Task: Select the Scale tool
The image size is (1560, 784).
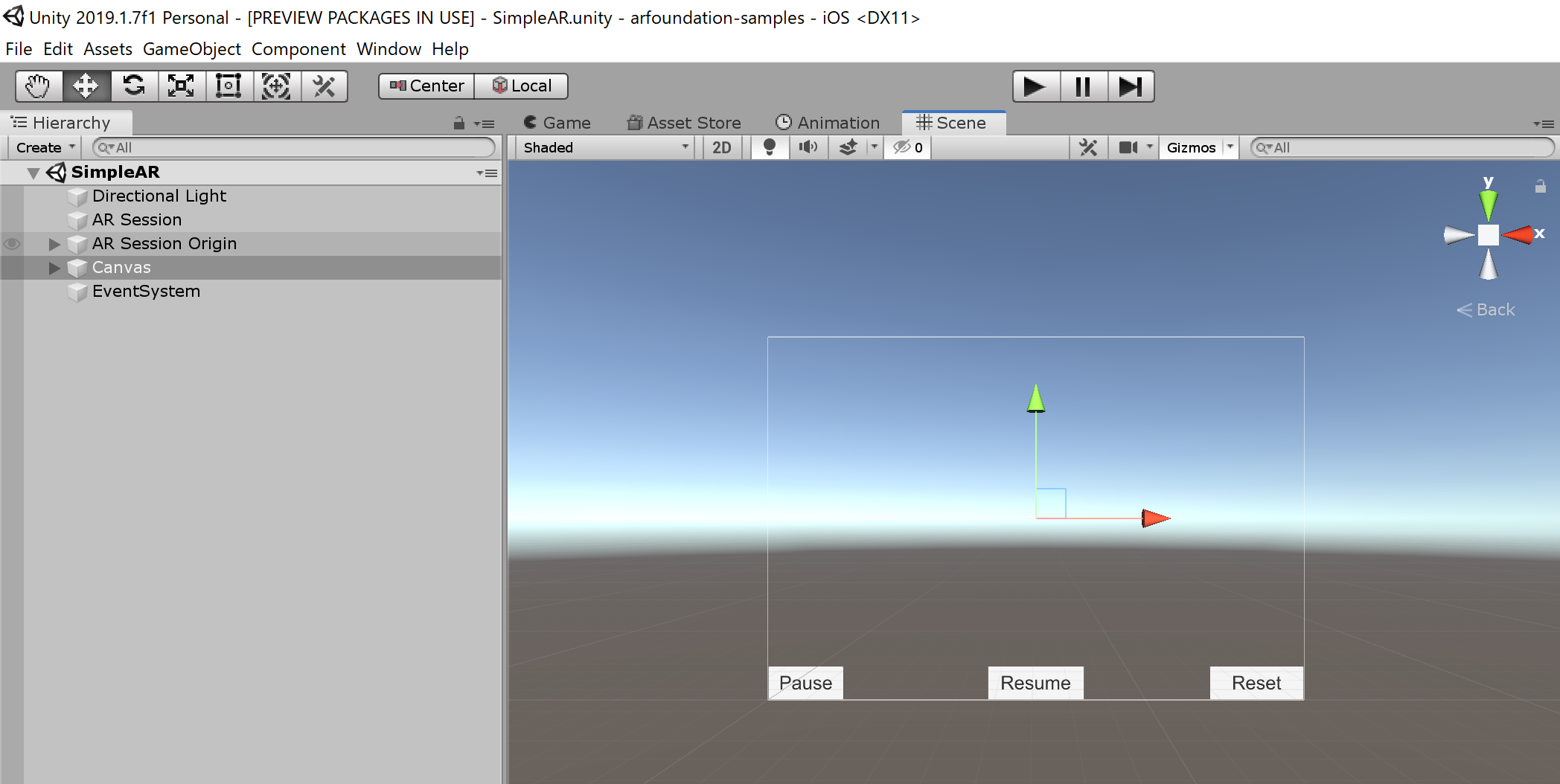Action: point(182,86)
